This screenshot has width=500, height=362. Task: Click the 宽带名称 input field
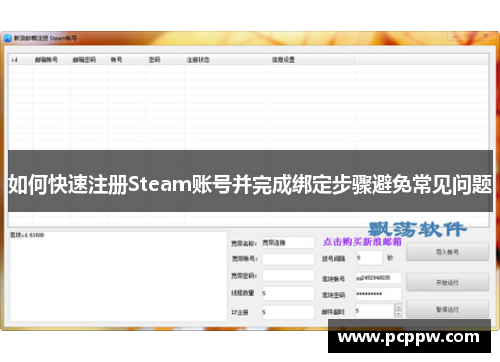click(288, 243)
